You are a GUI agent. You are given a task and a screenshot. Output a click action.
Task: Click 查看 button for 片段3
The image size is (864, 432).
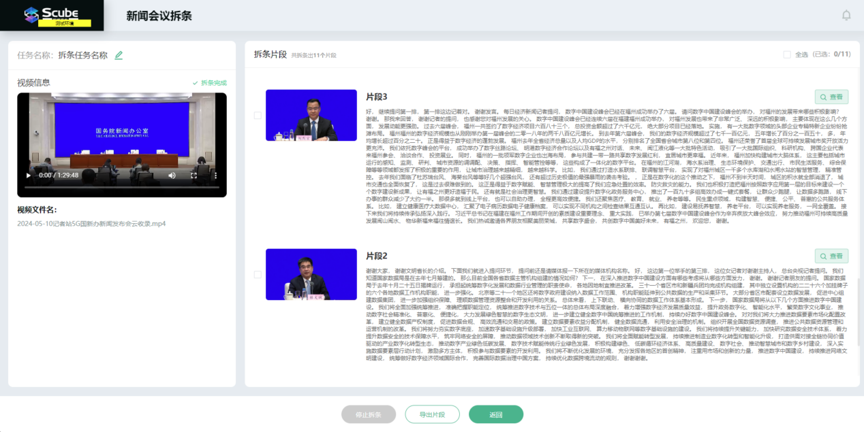click(x=831, y=97)
